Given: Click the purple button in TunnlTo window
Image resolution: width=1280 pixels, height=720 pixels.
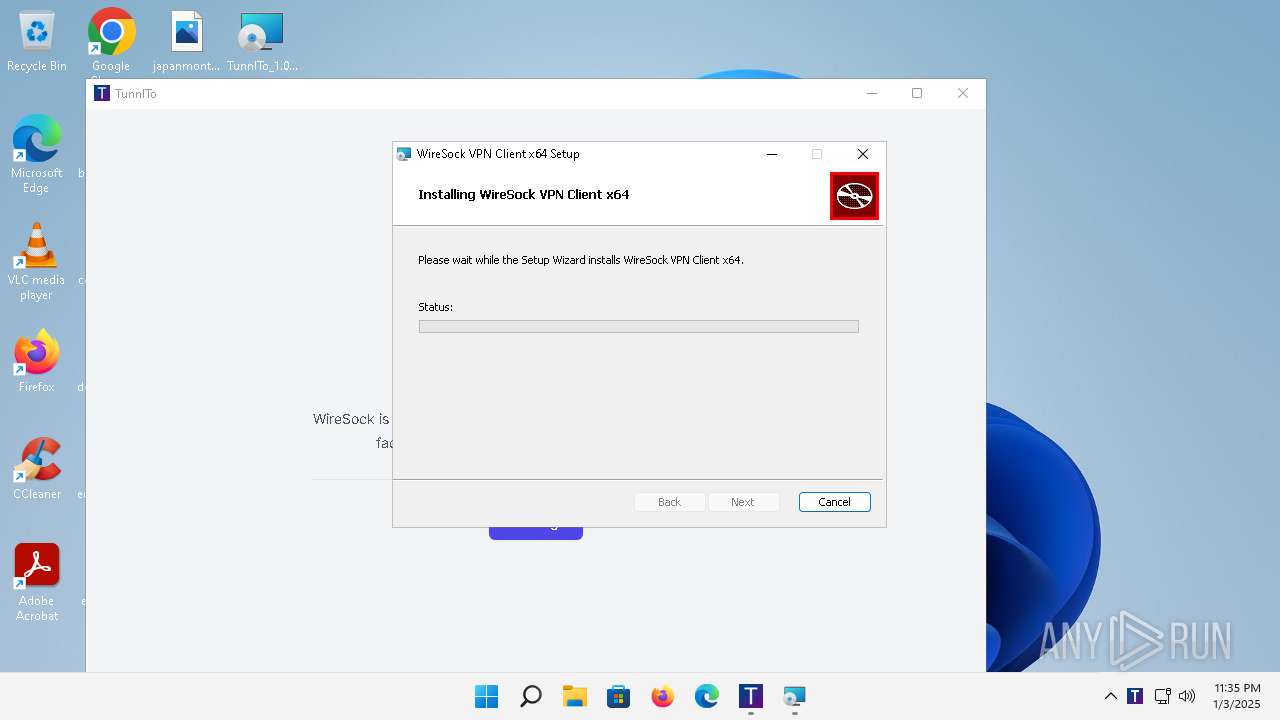Looking at the screenshot, I should (x=536, y=532).
